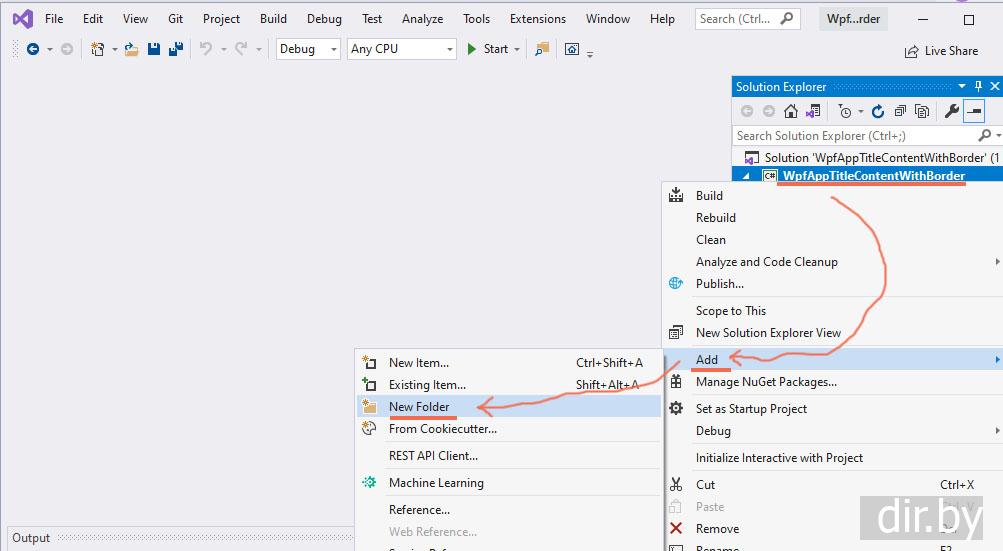Click the Live Share button
Image resolution: width=1003 pixels, height=551 pixels.
coord(941,51)
